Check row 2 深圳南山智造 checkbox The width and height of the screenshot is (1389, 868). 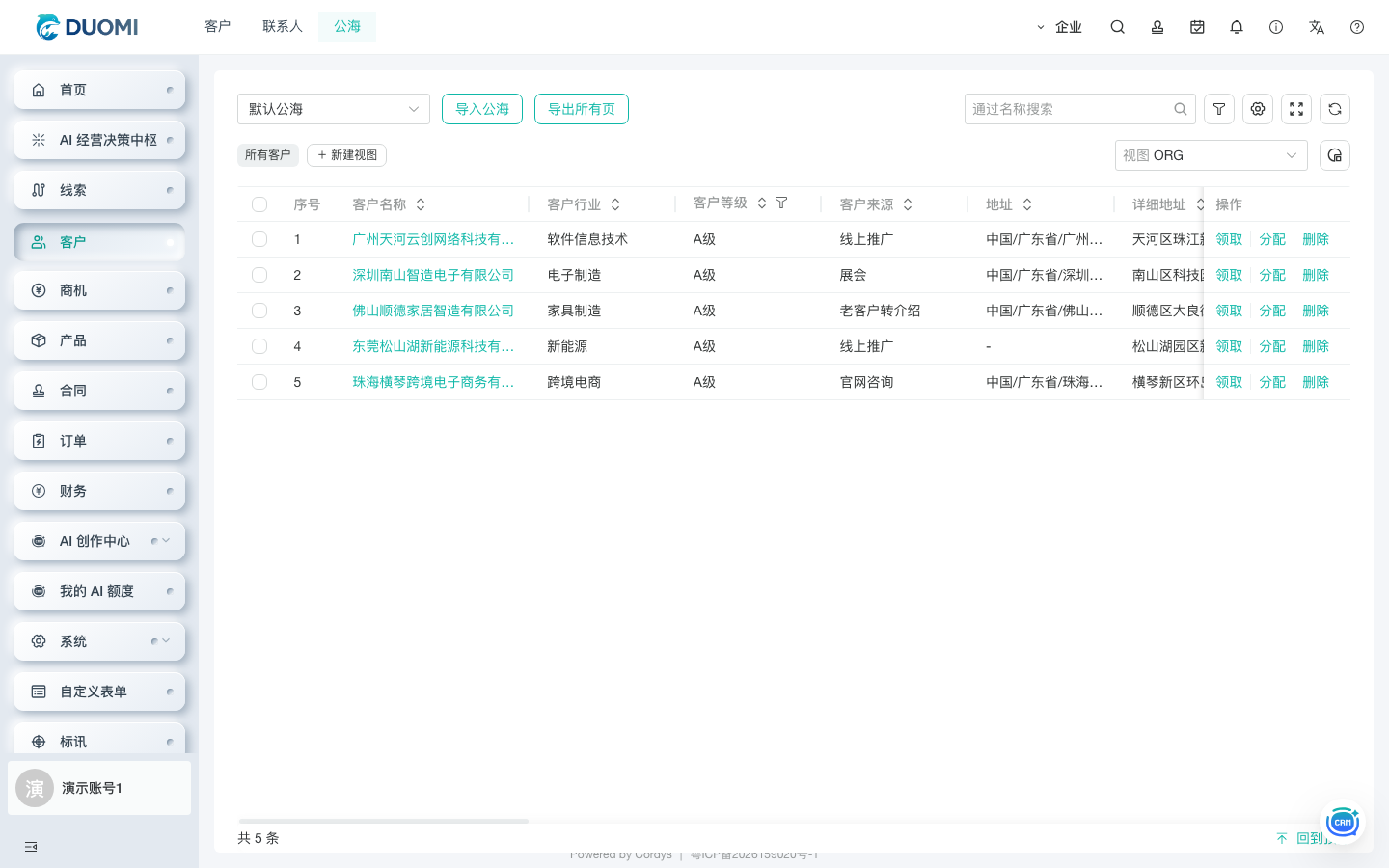(x=259, y=275)
